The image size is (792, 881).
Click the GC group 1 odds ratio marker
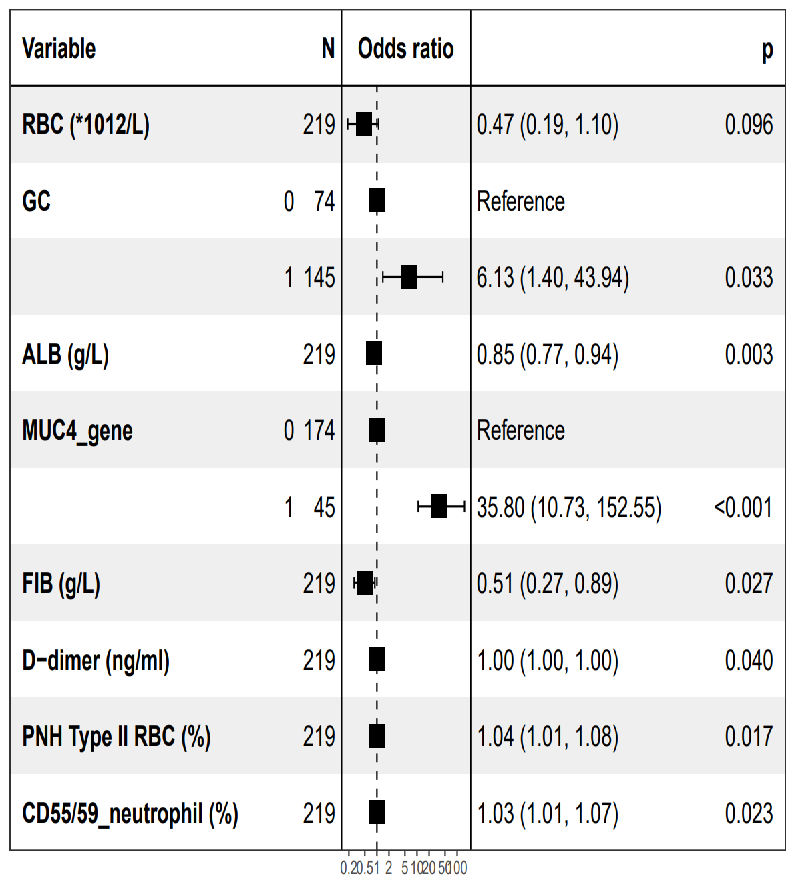coord(409,278)
